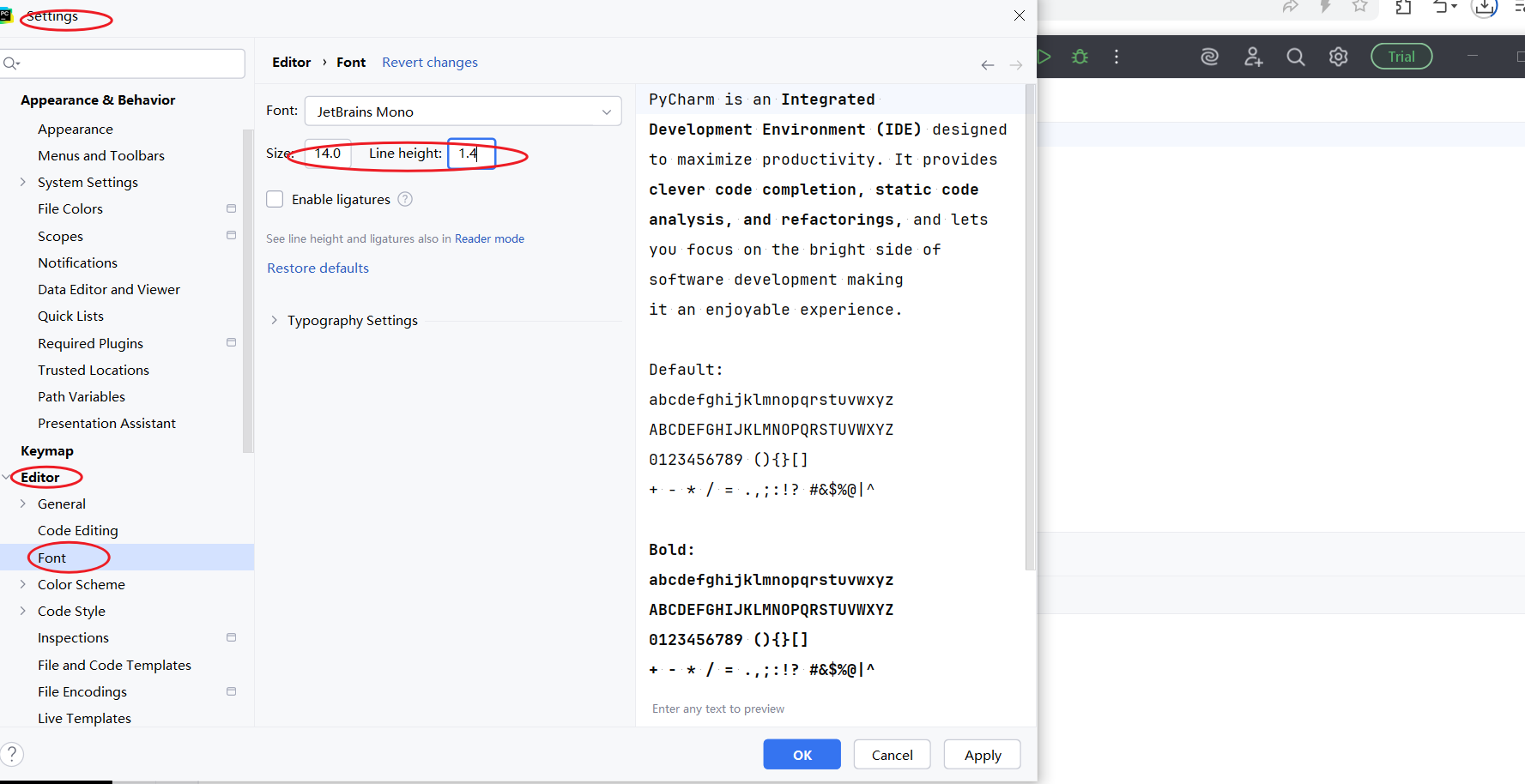Open the Font family dropdown
Image resolution: width=1525 pixels, height=784 pixels.
pyautogui.click(x=463, y=112)
